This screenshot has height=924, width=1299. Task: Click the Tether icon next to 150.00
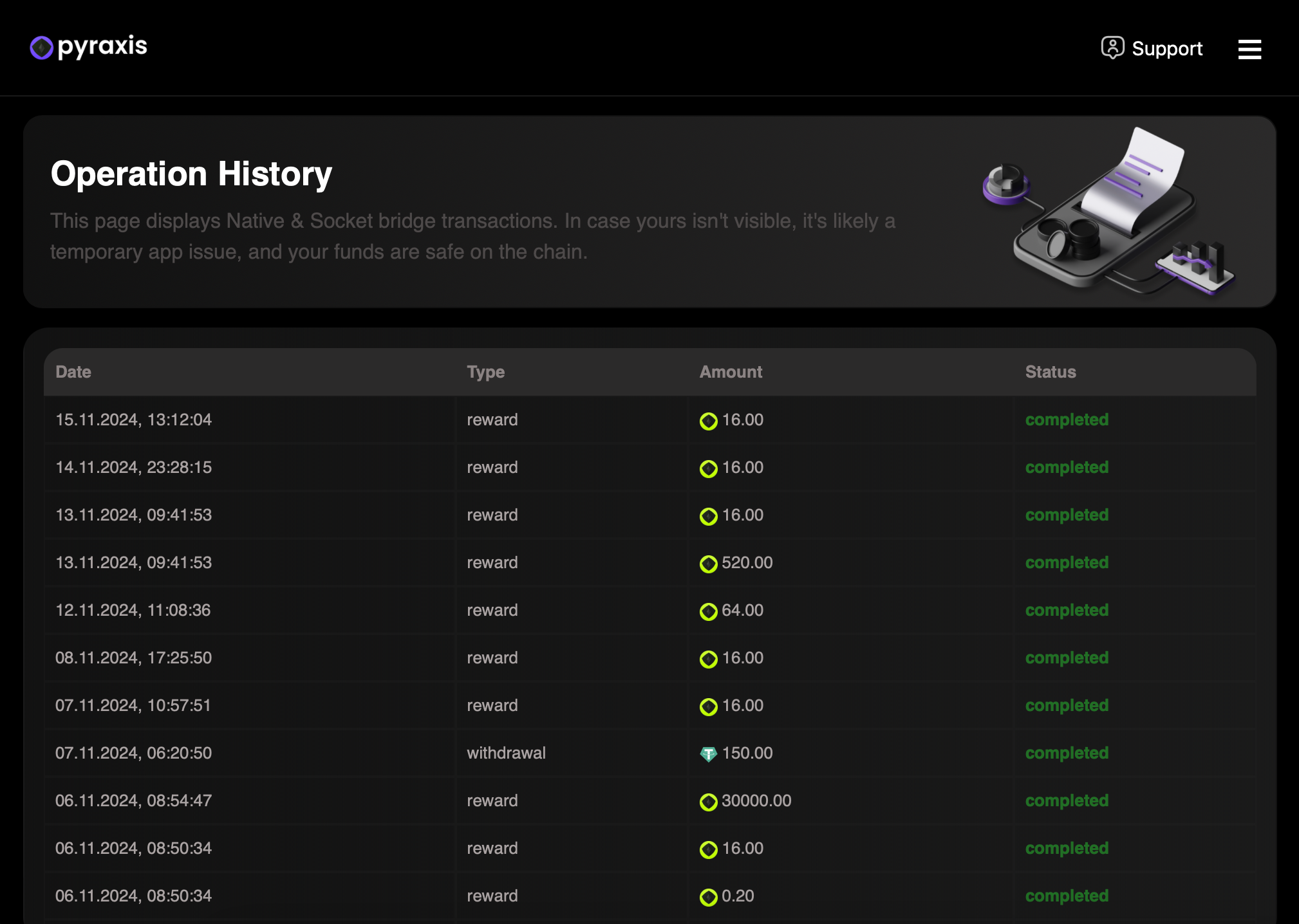[709, 754]
